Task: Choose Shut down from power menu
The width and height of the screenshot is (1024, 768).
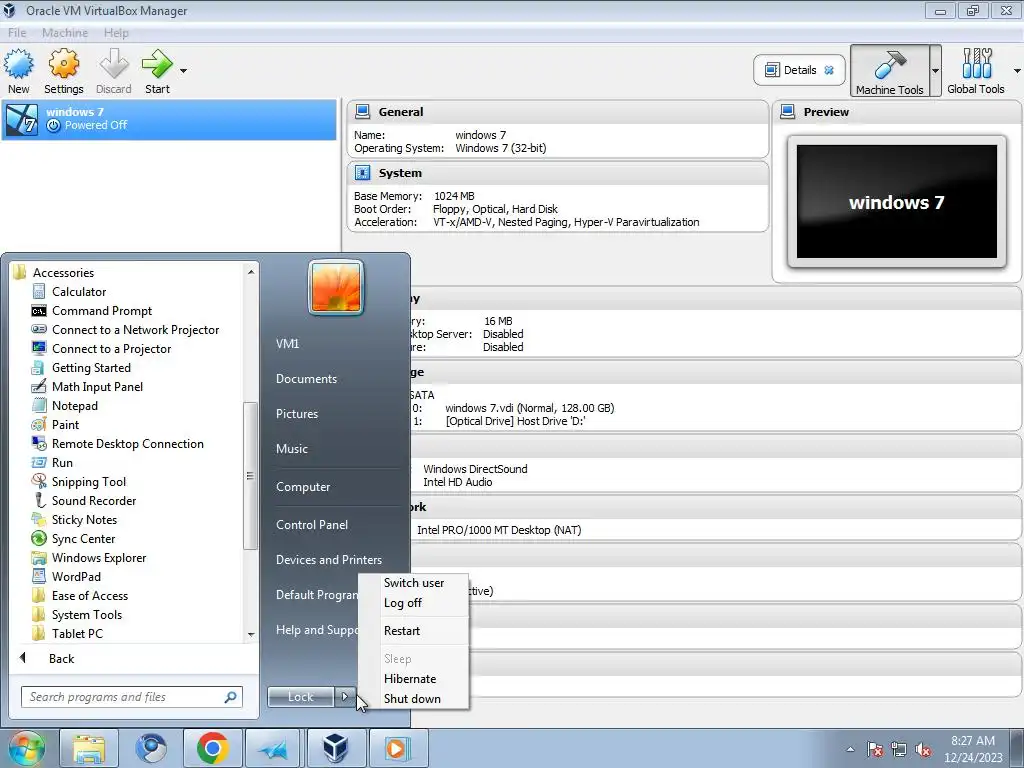Action: [413, 699]
